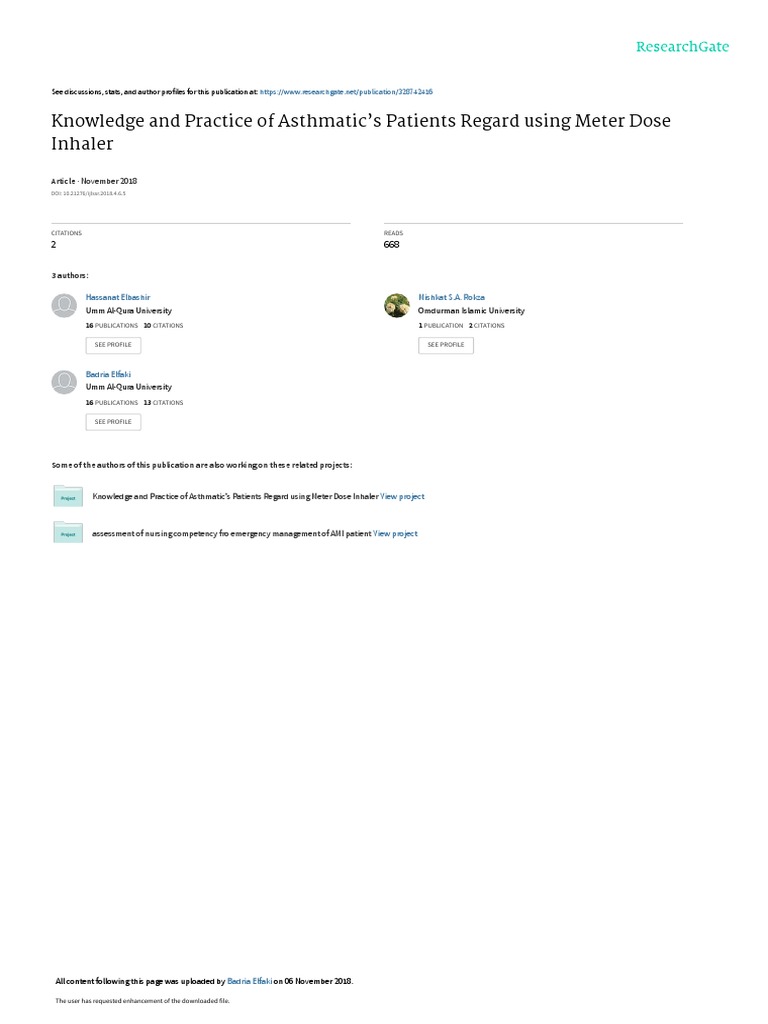Open Hassanat Elbashir's author name link

tap(118, 297)
